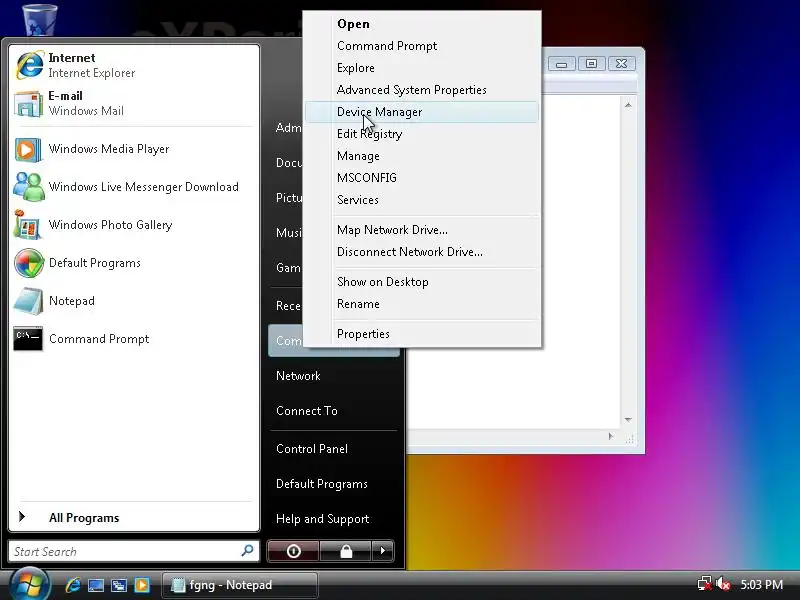The height and width of the screenshot is (600, 800).
Task: Open Default Programs in left Start pane
Action: click(x=134, y=263)
